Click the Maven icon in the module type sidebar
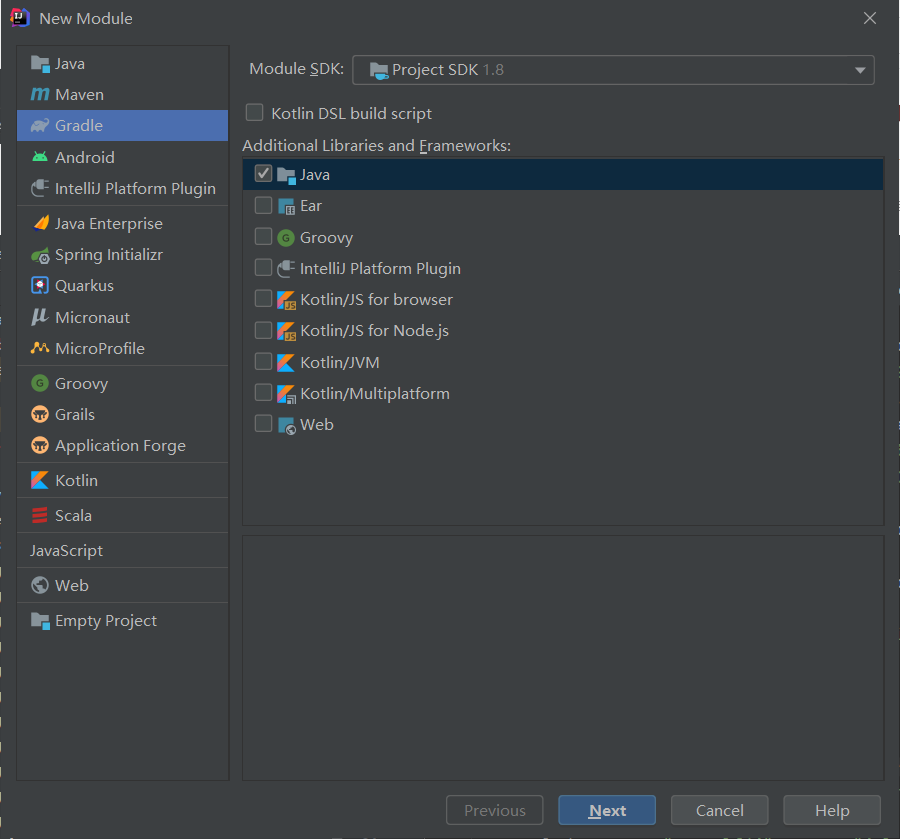The height and width of the screenshot is (839, 900). [40, 94]
